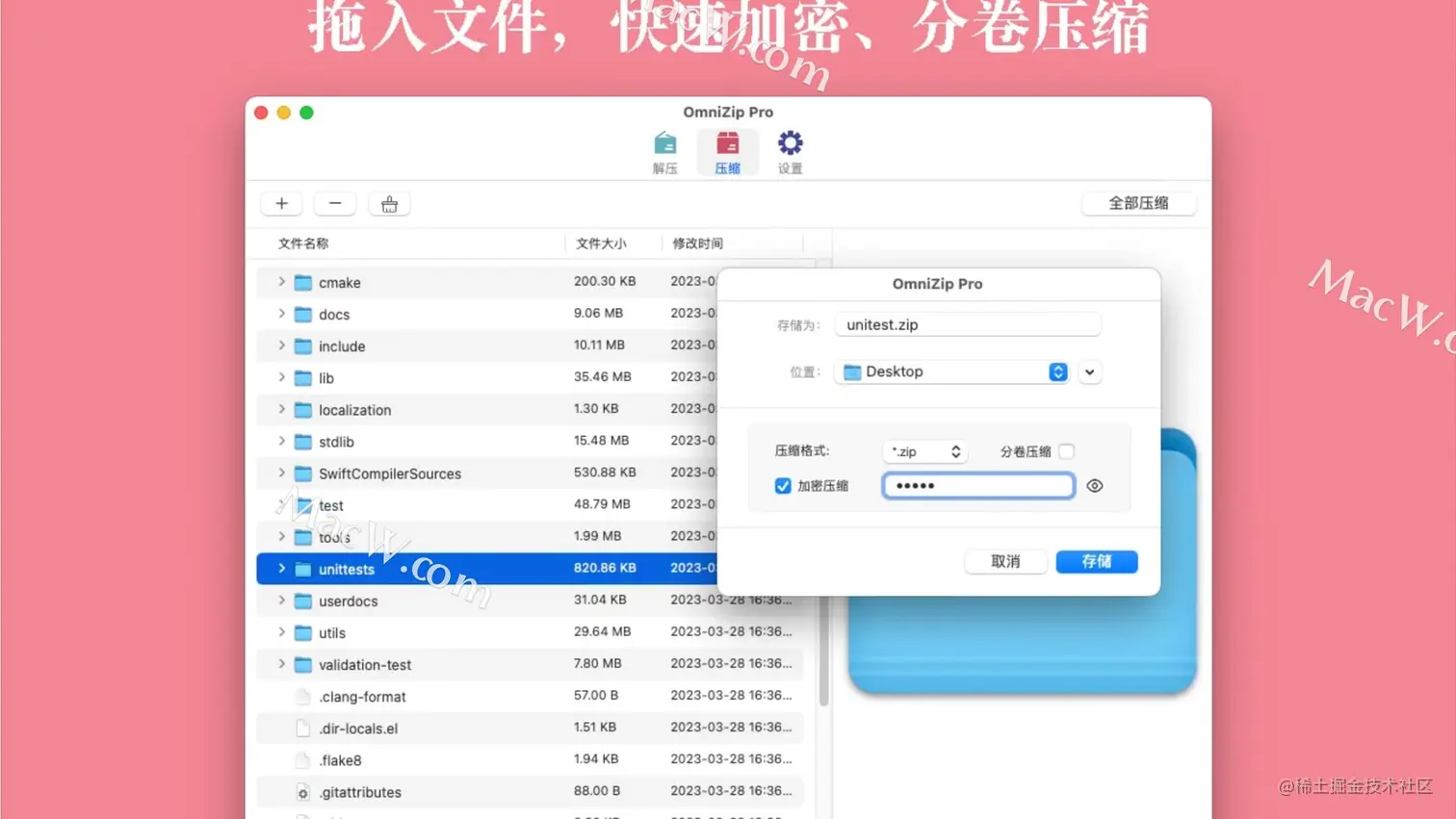Click the 31.04 KB size of userdocs
Image resolution: width=1456 pixels, height=819 pixels.
coord(600,600)
